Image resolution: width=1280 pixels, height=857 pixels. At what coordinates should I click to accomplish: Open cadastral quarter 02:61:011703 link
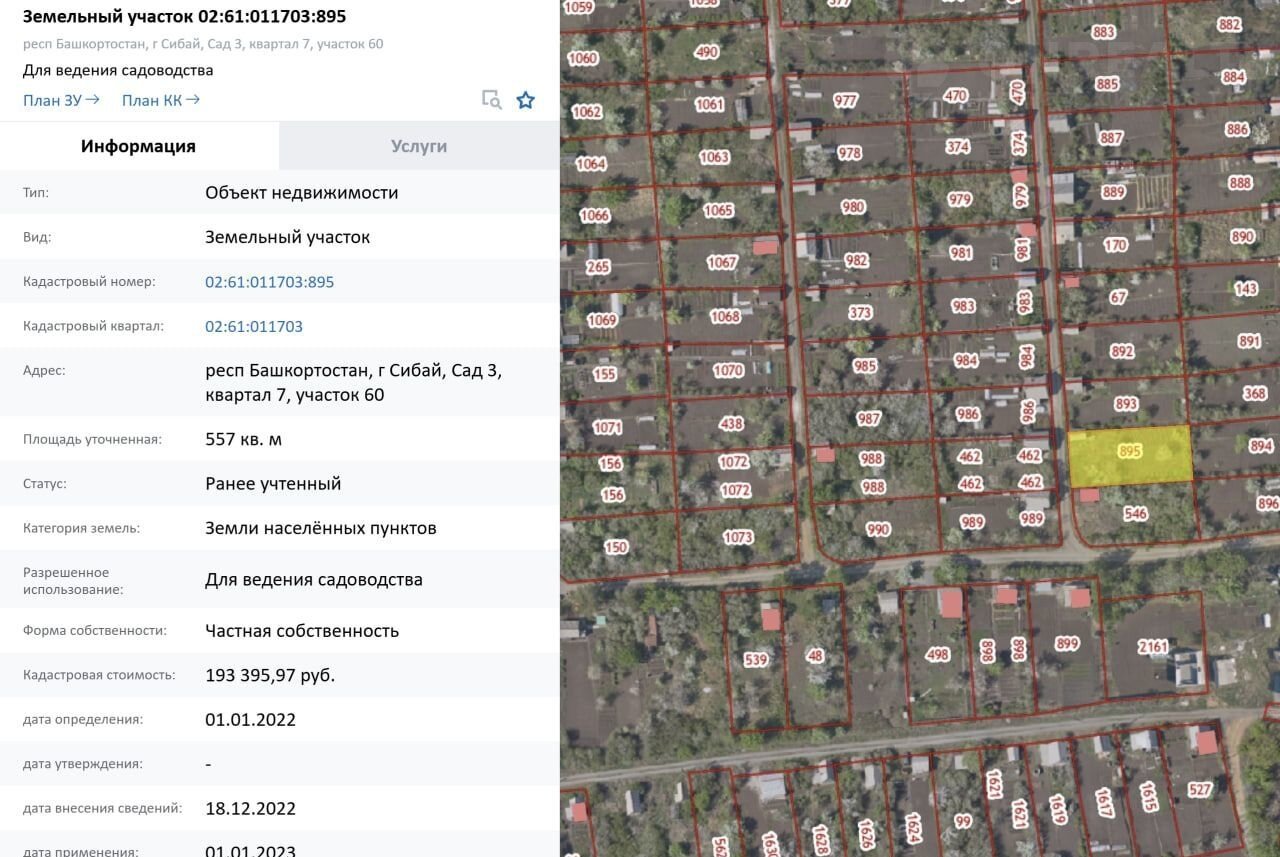click(253, 326)
